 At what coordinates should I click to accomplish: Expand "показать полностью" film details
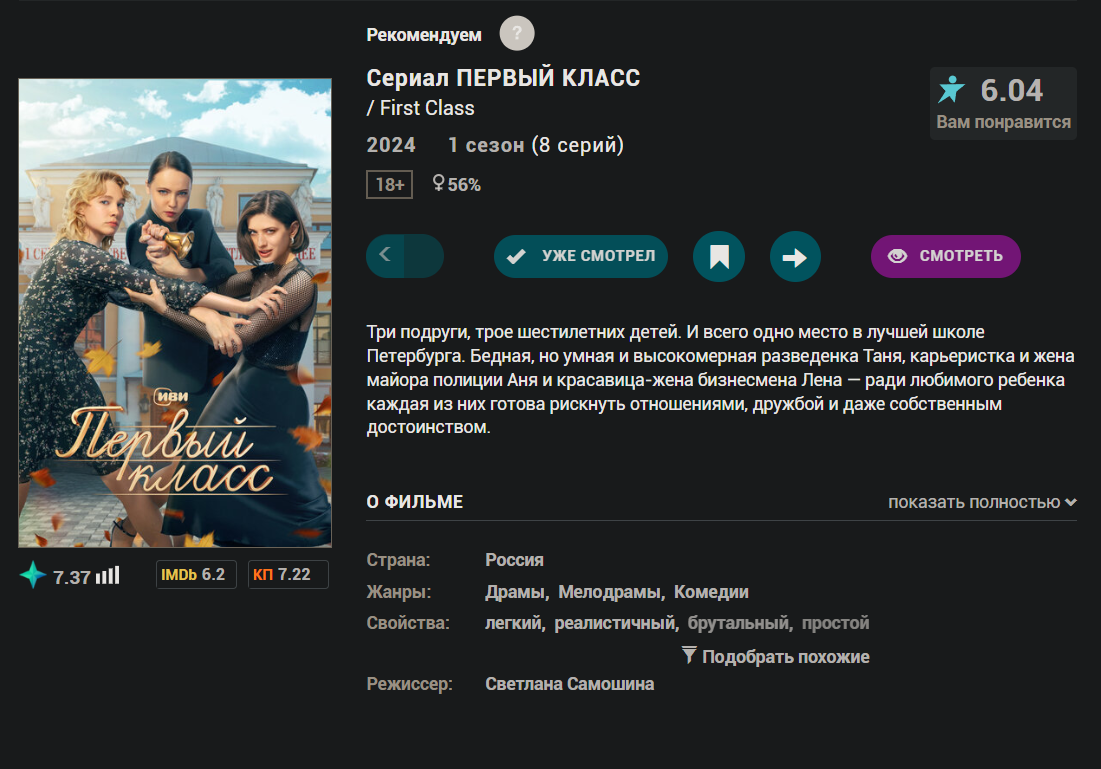(x=982, y=502)
